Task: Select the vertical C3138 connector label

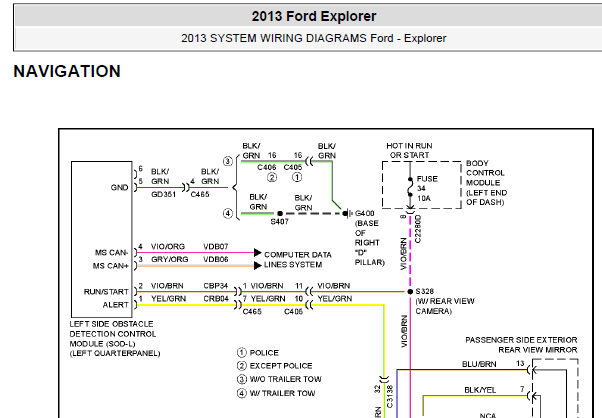Action: pyautogui.click(x=390, y=397)
